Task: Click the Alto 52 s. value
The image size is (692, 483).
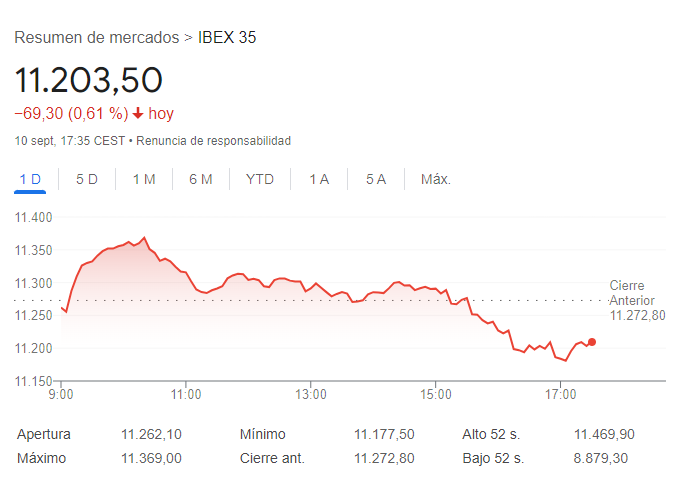Action: point(604,434)
